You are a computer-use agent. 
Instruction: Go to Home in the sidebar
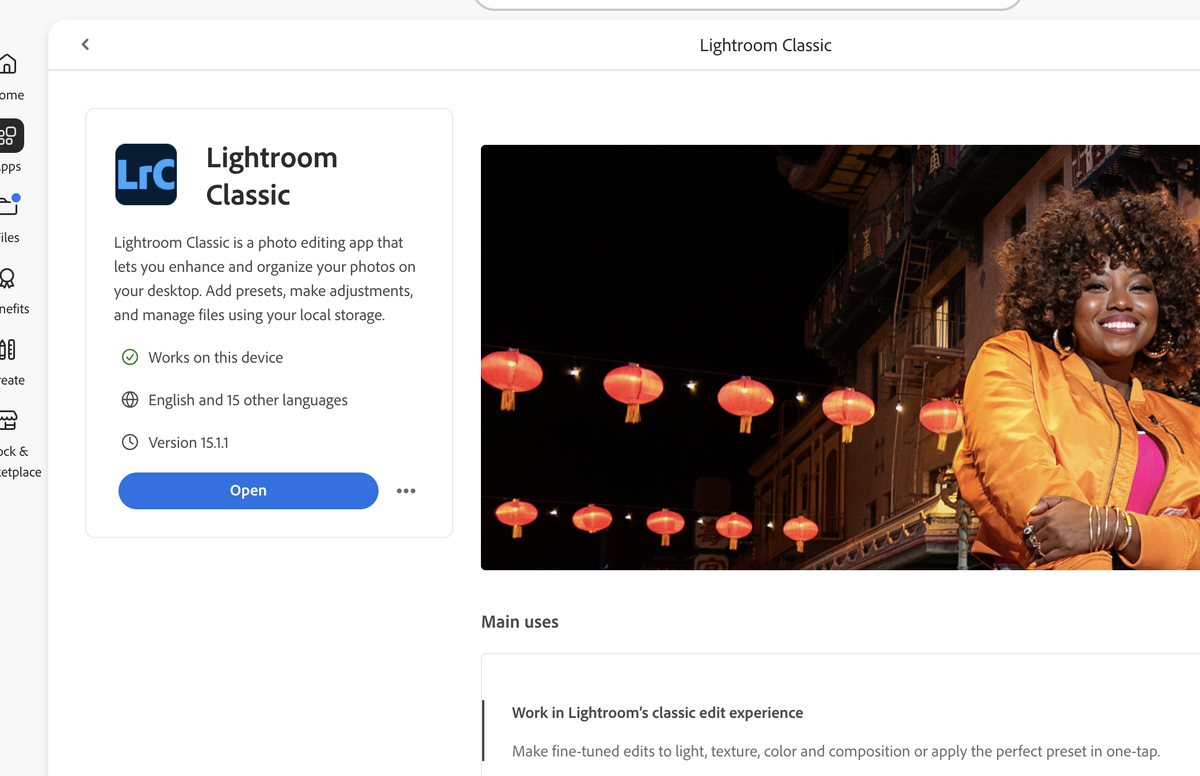(8, 65)
